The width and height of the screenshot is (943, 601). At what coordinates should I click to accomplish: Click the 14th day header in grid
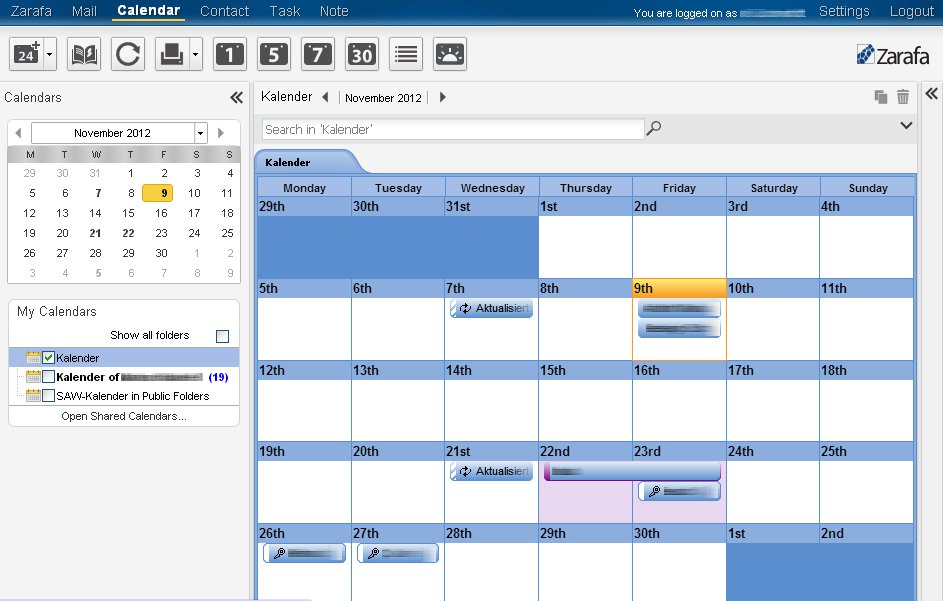coord(491,371)
